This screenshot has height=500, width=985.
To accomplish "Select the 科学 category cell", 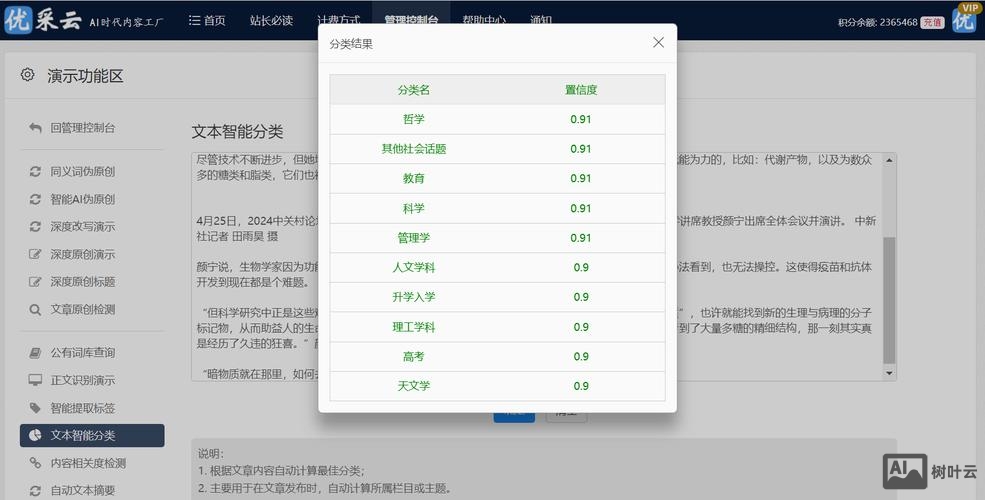I will coord(414,208).
